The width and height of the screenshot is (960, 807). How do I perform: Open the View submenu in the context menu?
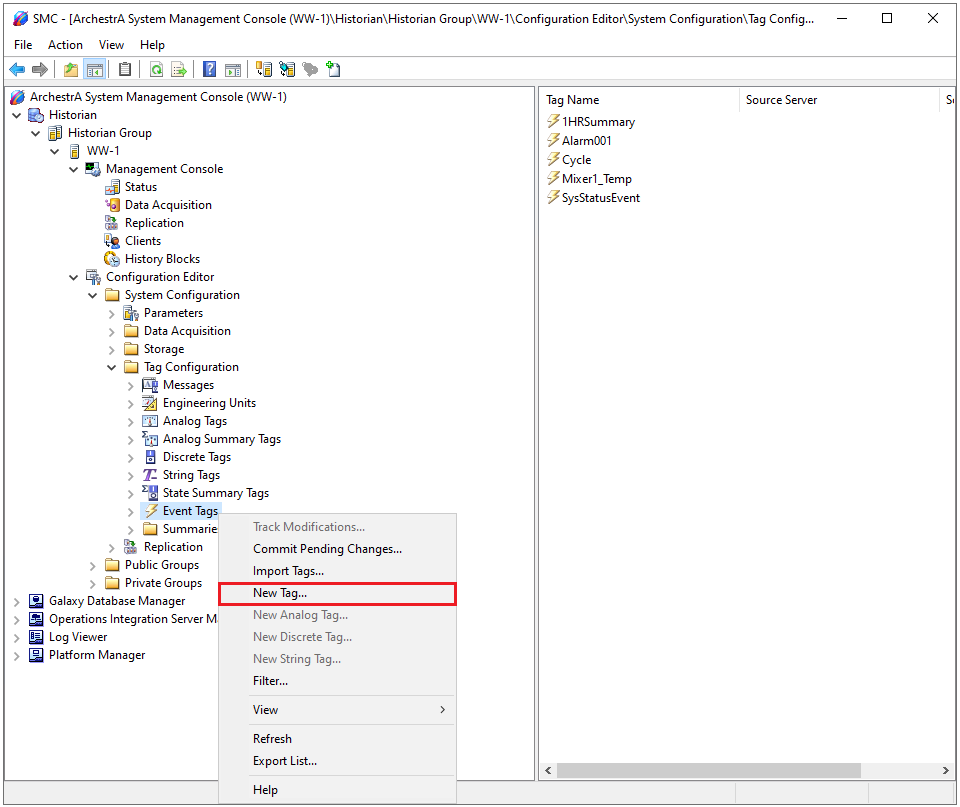[337, 710]
